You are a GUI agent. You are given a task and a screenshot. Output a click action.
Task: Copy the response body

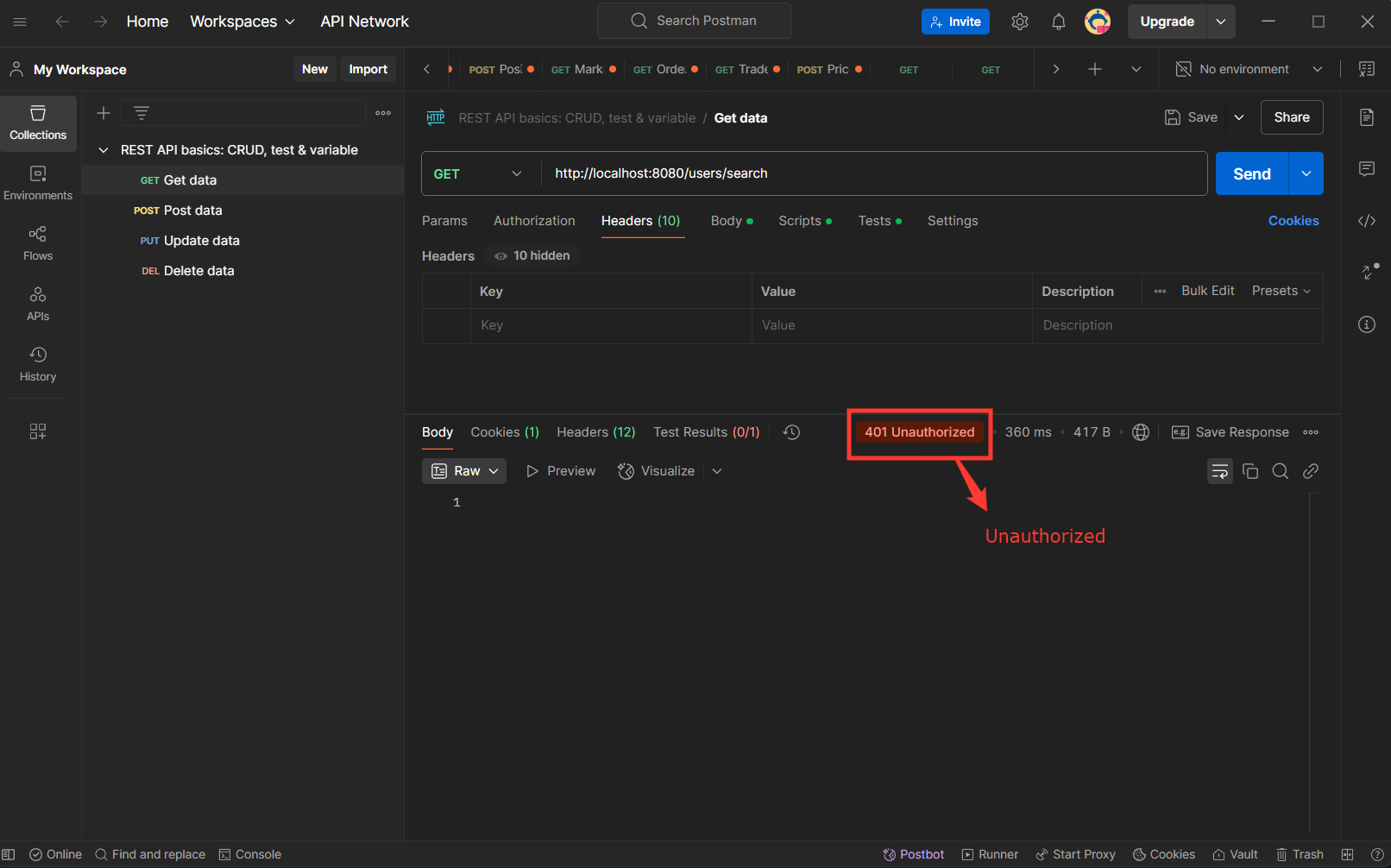click(1250, 471)
